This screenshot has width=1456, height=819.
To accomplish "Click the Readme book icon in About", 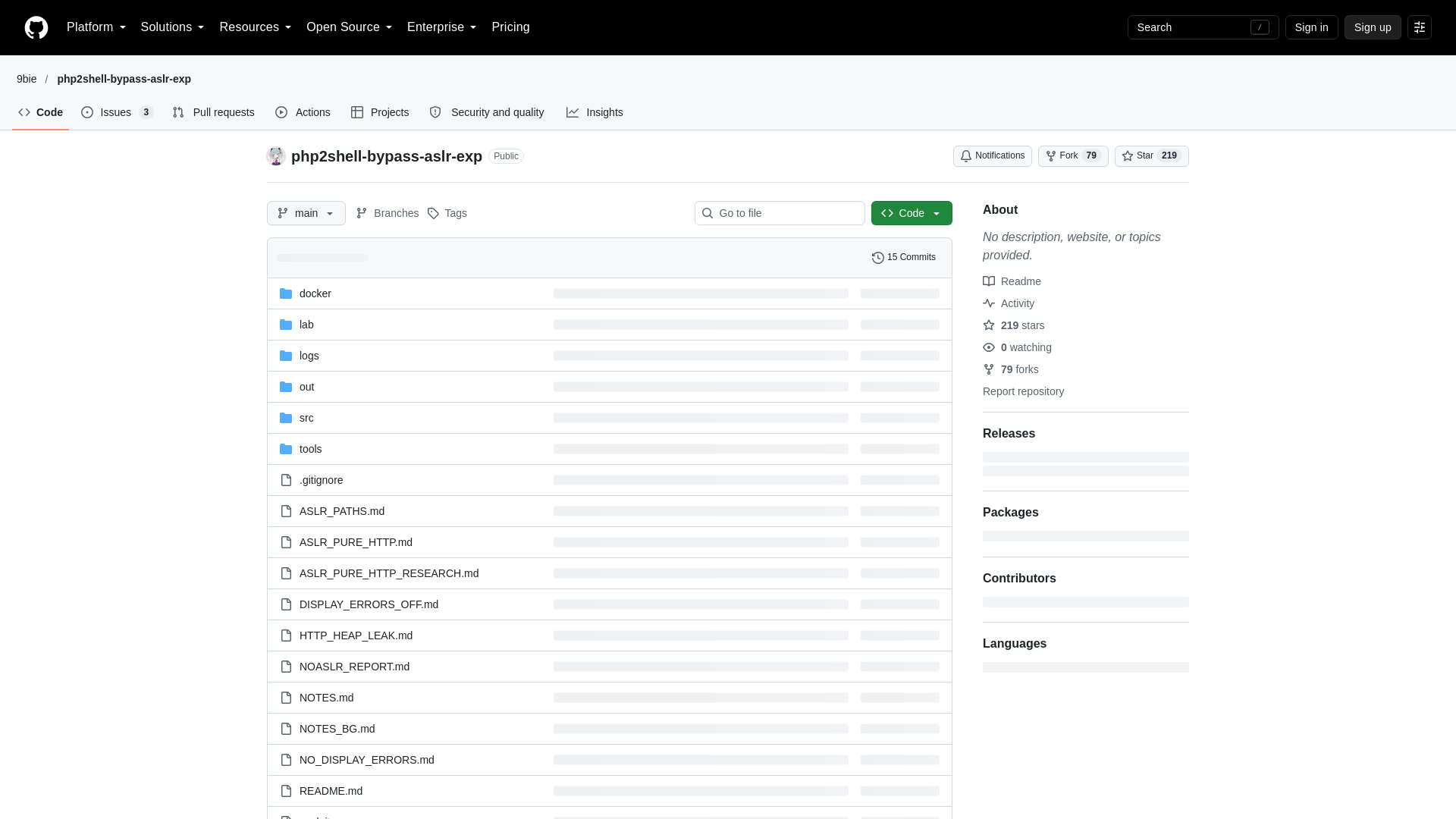I will (989, 281).
